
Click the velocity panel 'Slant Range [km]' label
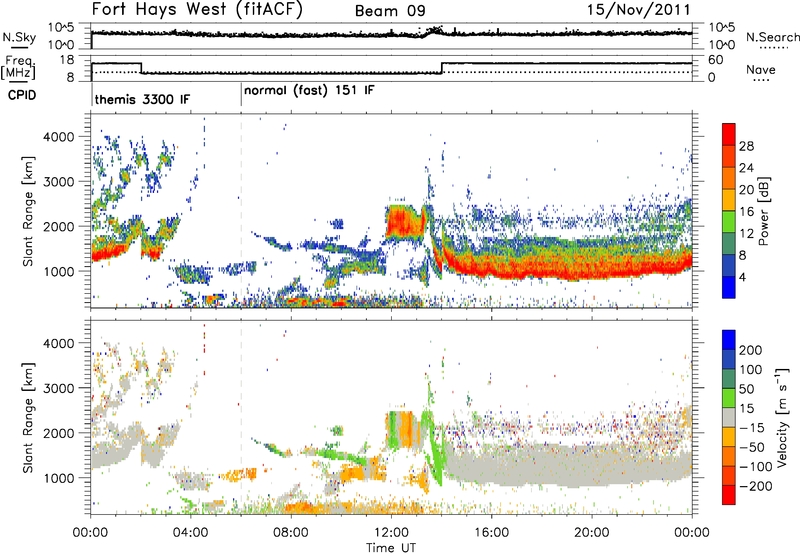(x=28, y=418)
